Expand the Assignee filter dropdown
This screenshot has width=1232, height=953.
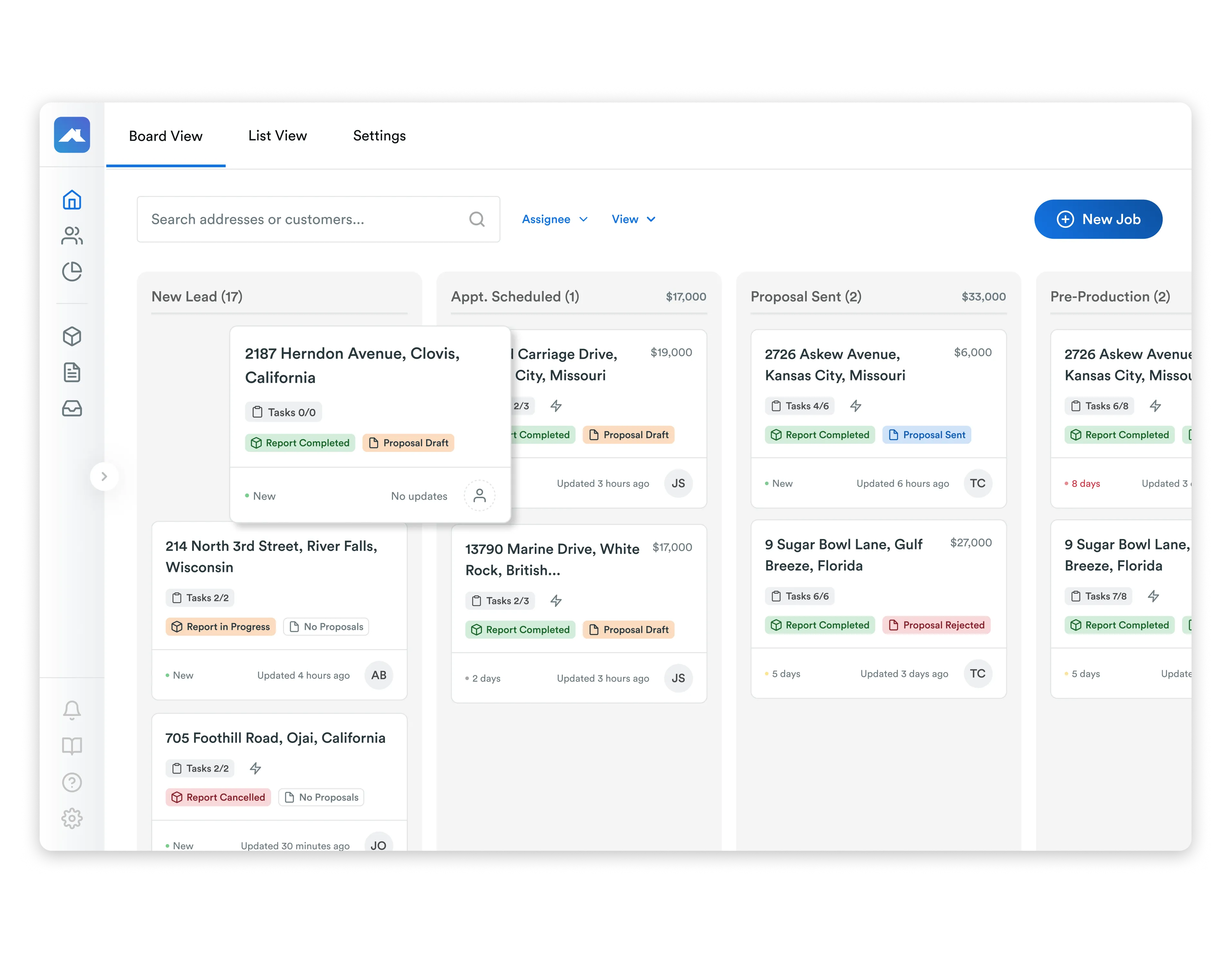554,219
